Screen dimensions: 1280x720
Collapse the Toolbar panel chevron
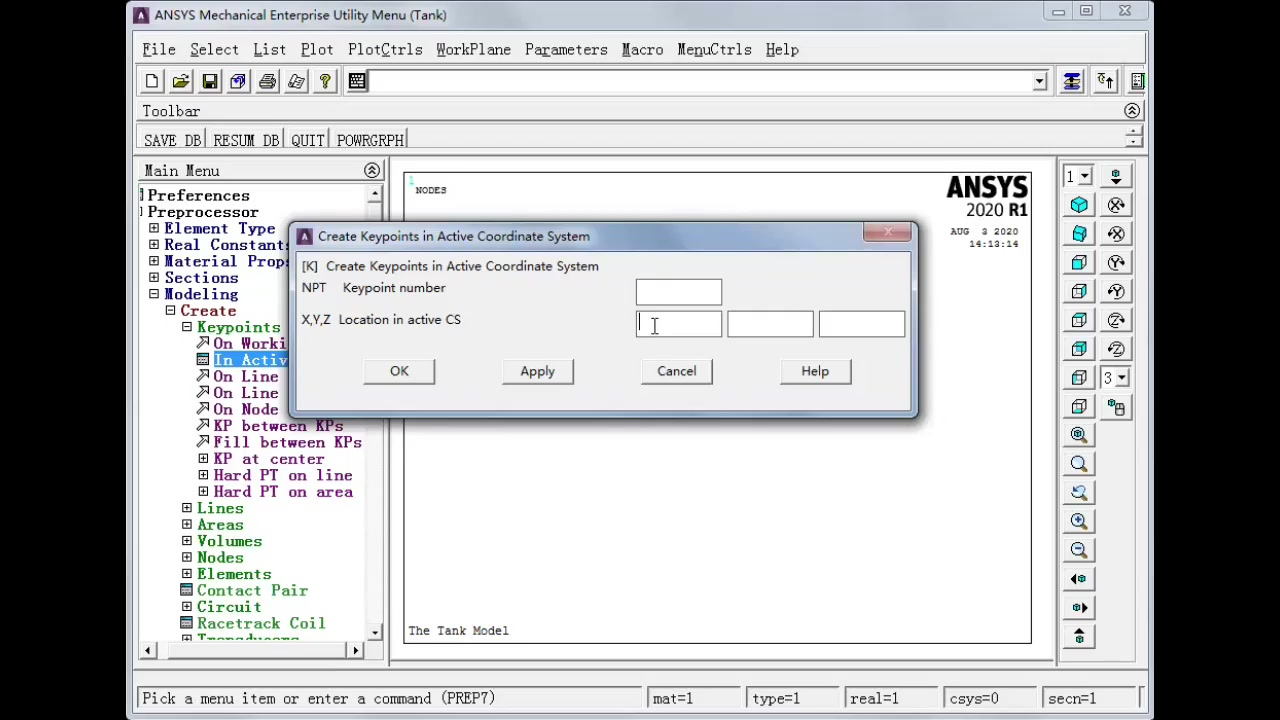point(1132,111)
